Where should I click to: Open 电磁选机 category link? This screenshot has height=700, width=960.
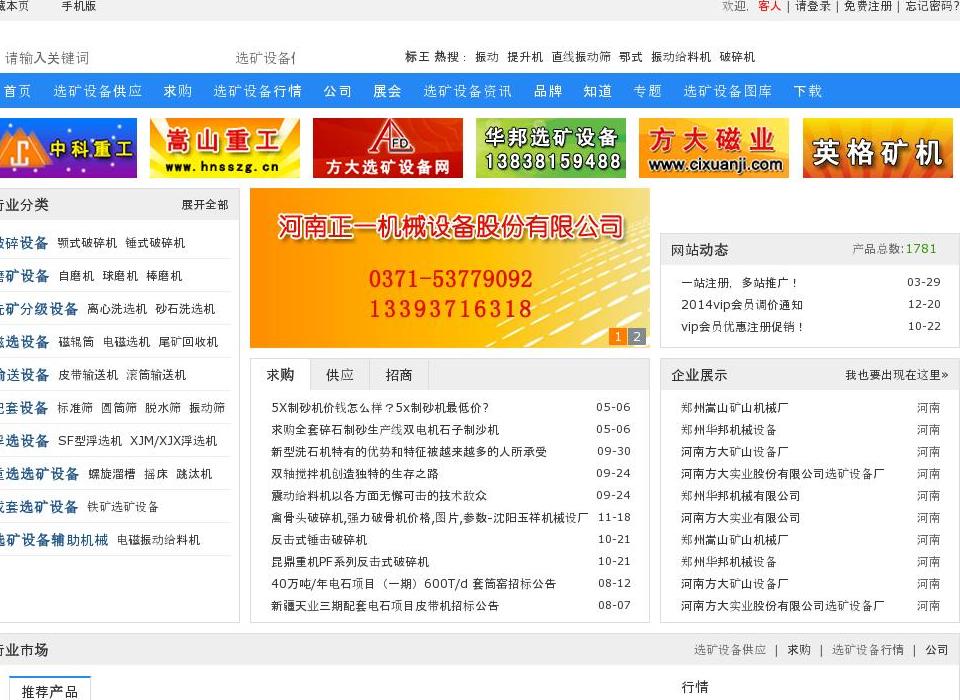pos(126,342)
